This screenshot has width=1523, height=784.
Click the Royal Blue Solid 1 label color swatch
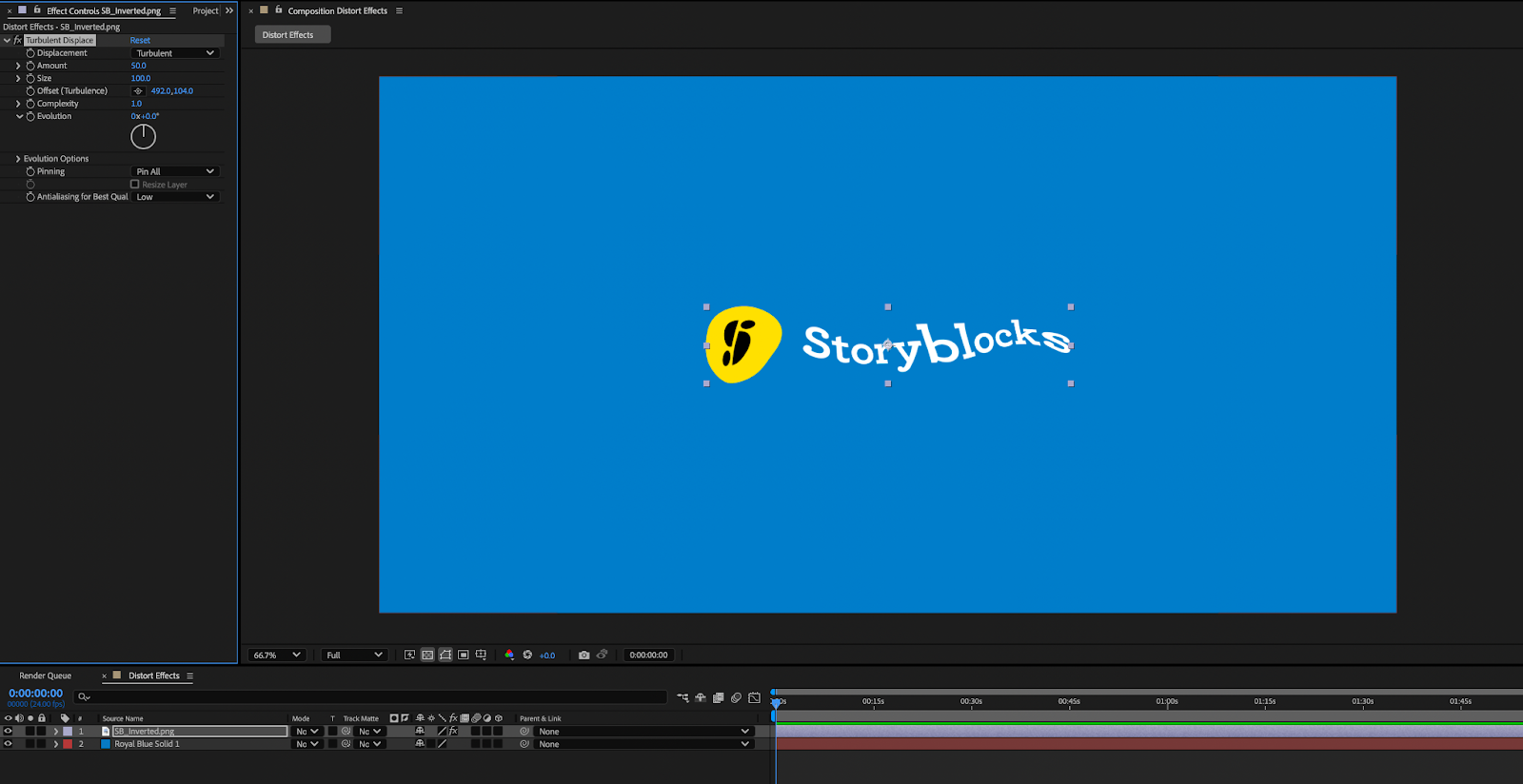(x=68, y=744)
